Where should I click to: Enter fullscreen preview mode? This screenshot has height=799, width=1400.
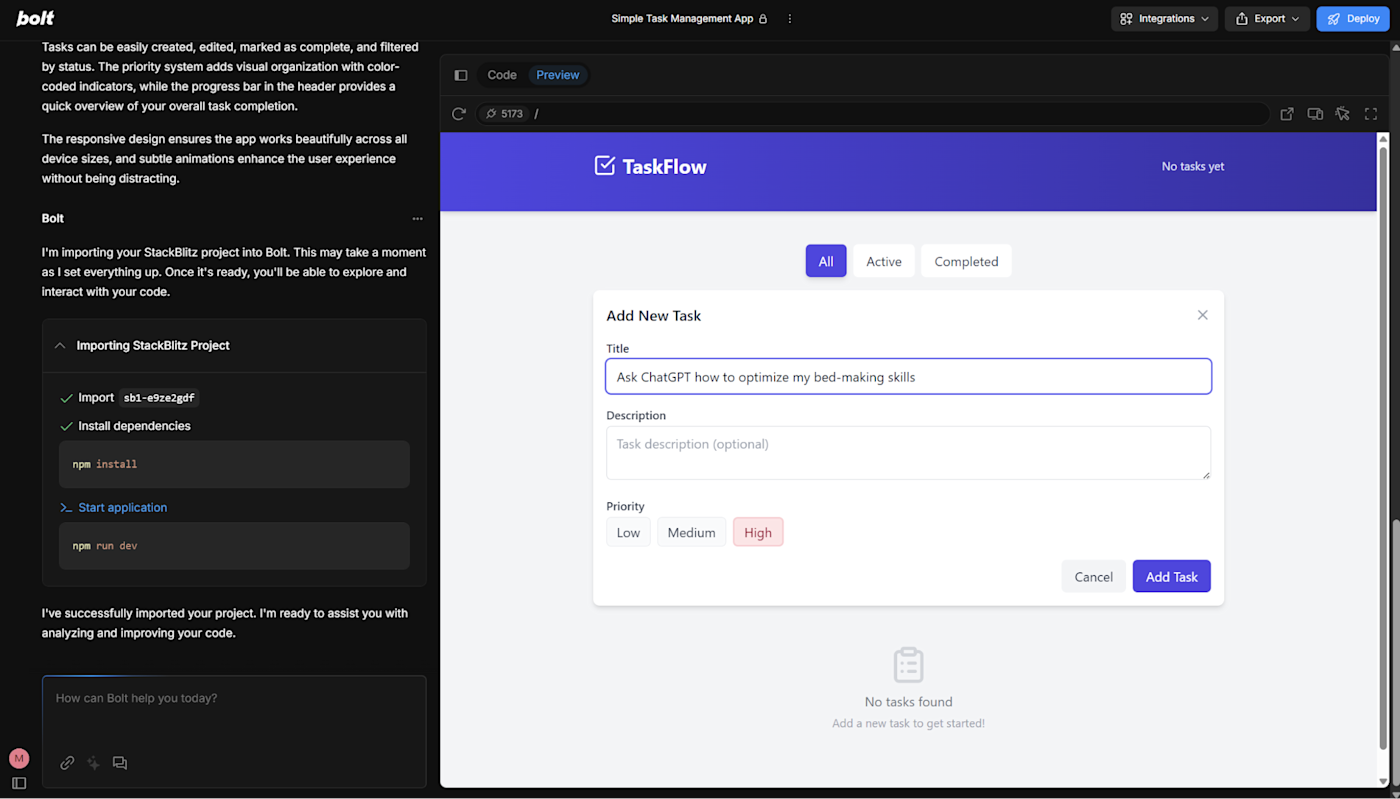(x=1371, y=114)
